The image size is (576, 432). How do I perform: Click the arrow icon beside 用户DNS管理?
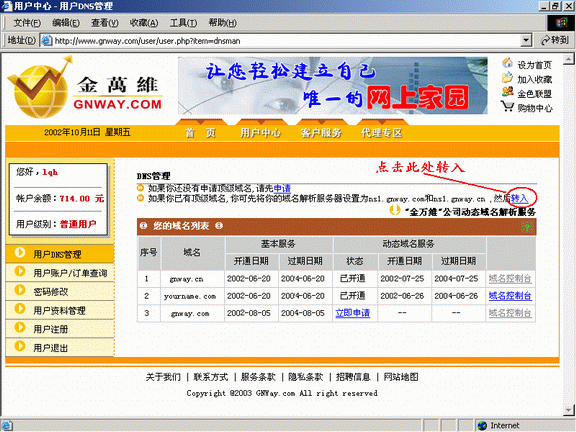coord(20,253)
